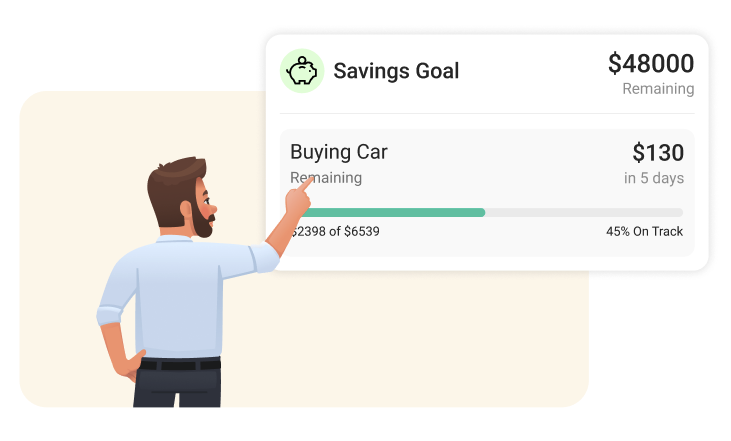Click the "in 5 days" text
Viewport: 731px width, 441px height.
pos(653,178)
